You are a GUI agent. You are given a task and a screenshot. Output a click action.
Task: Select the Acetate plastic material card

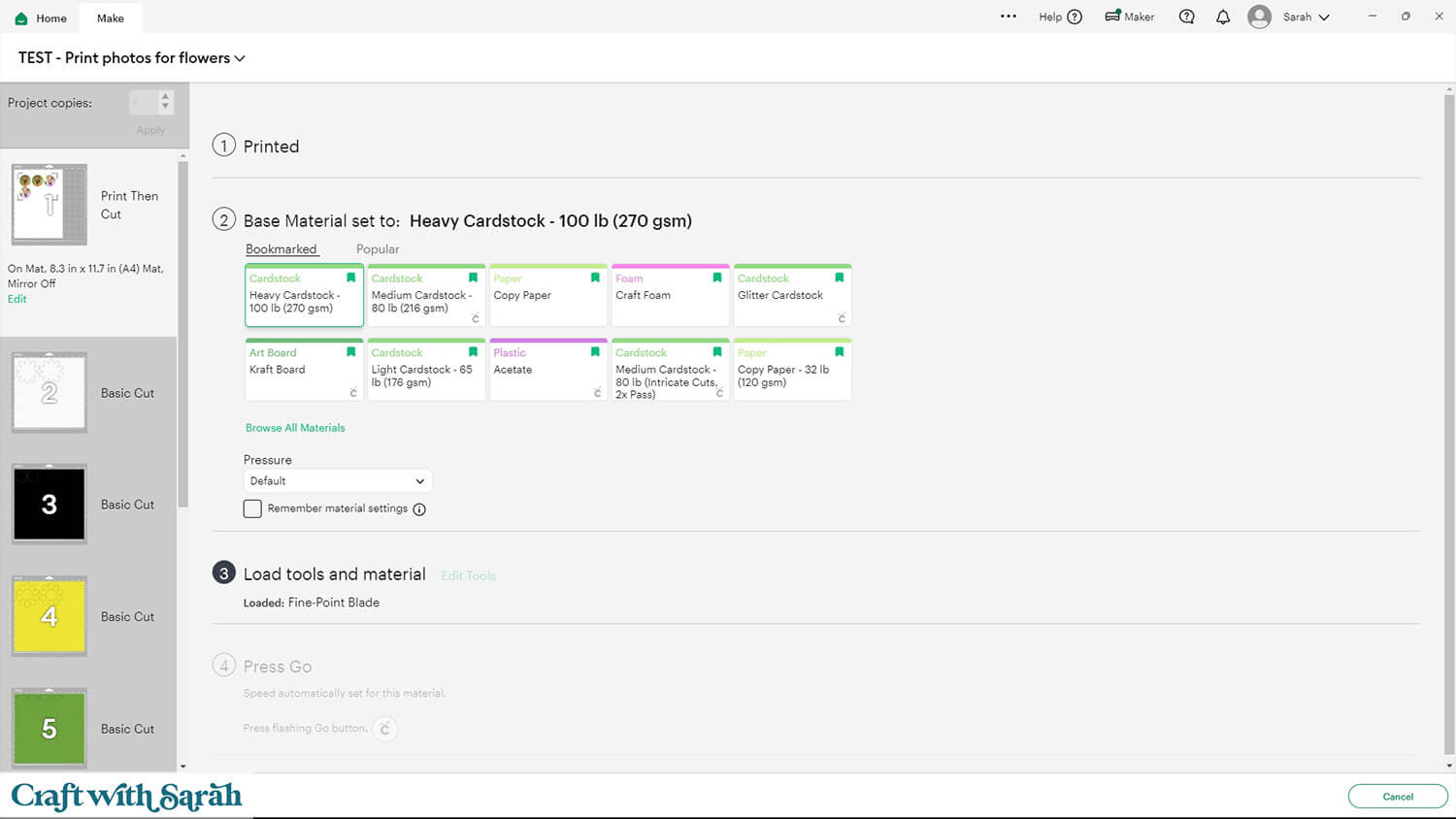tap(548, 370)
